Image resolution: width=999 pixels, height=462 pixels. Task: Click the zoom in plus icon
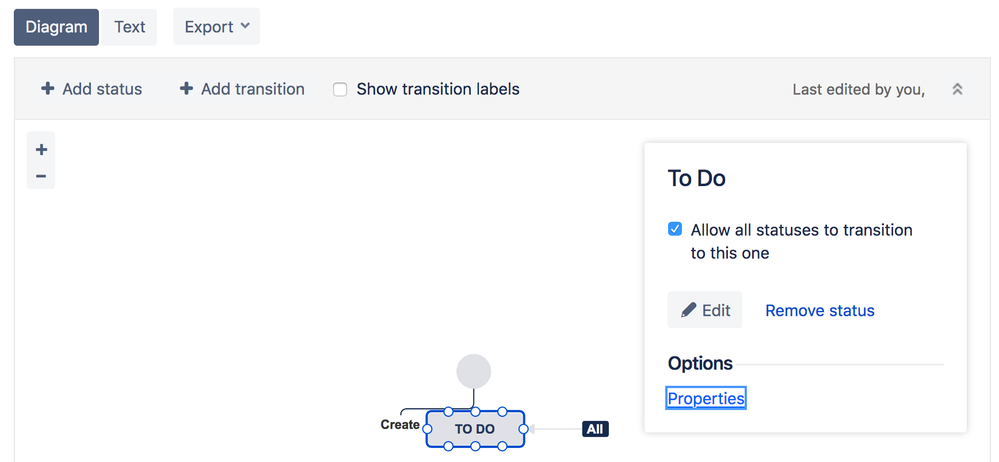pos(41,150)
